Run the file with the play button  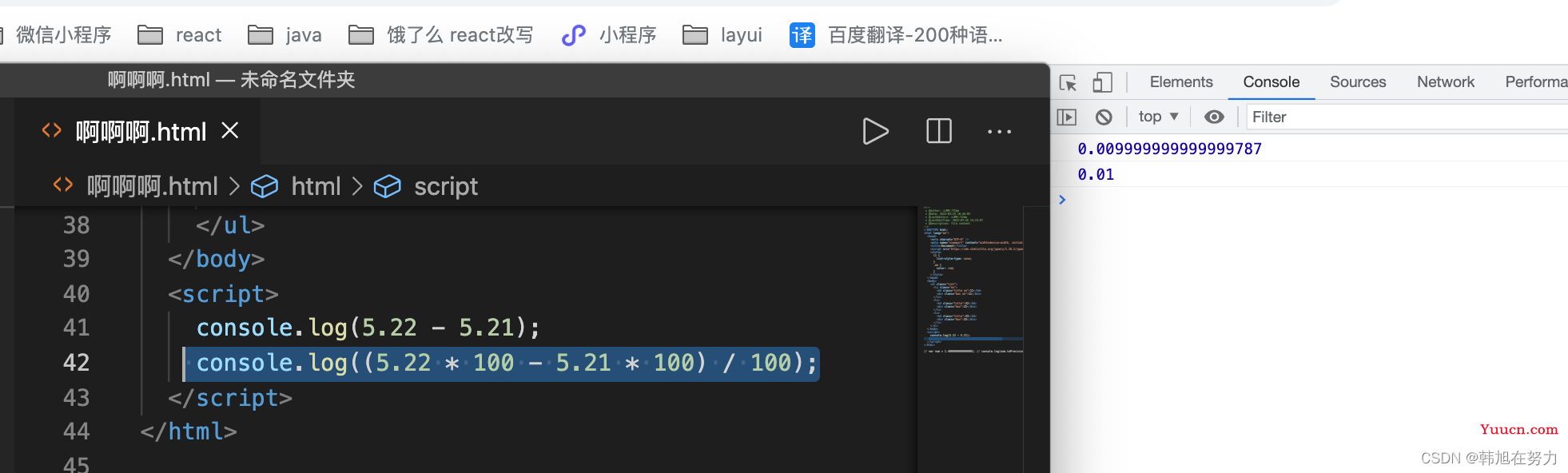point(875,131)
